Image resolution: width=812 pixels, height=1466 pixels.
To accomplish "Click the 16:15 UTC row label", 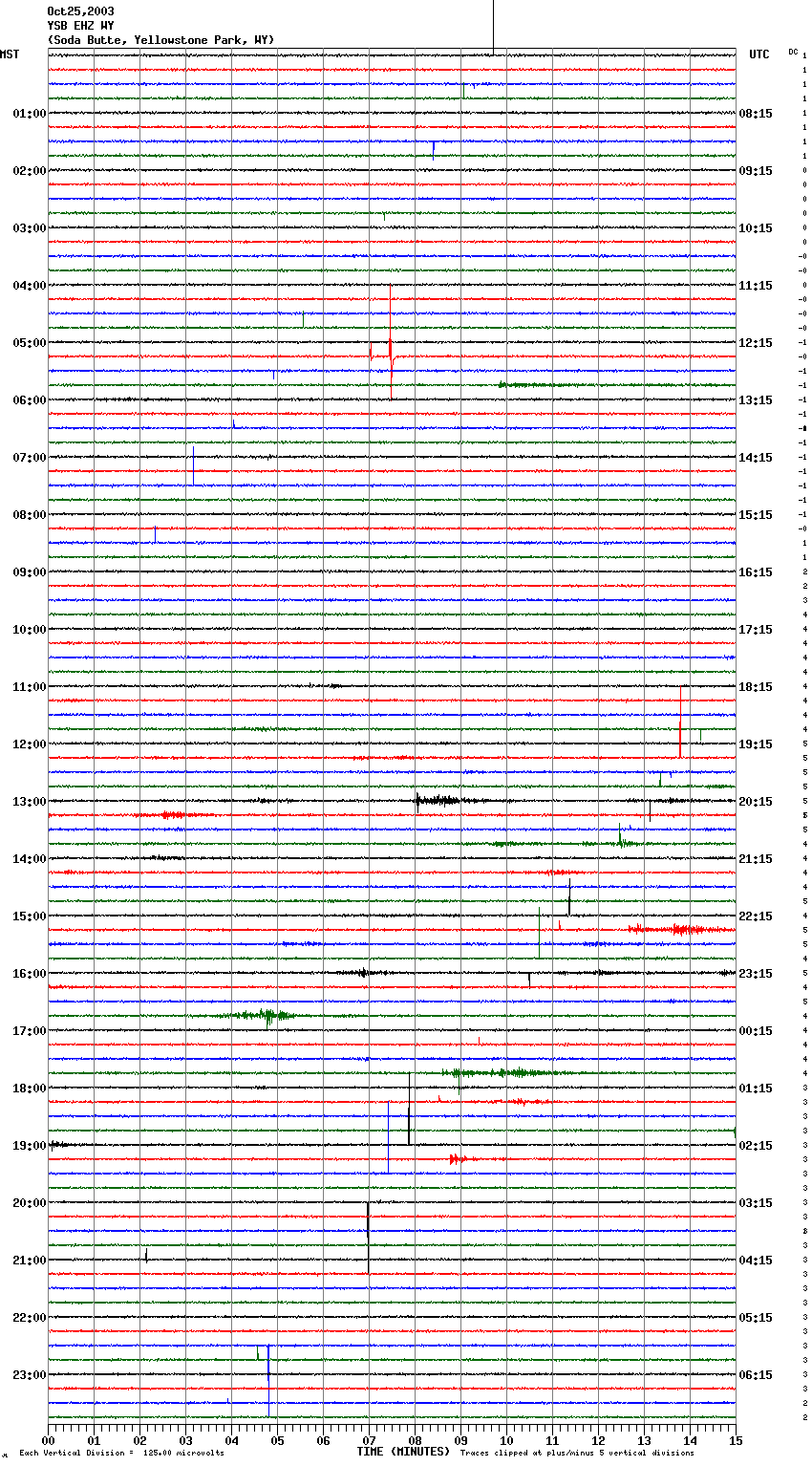I will point(756,572).
